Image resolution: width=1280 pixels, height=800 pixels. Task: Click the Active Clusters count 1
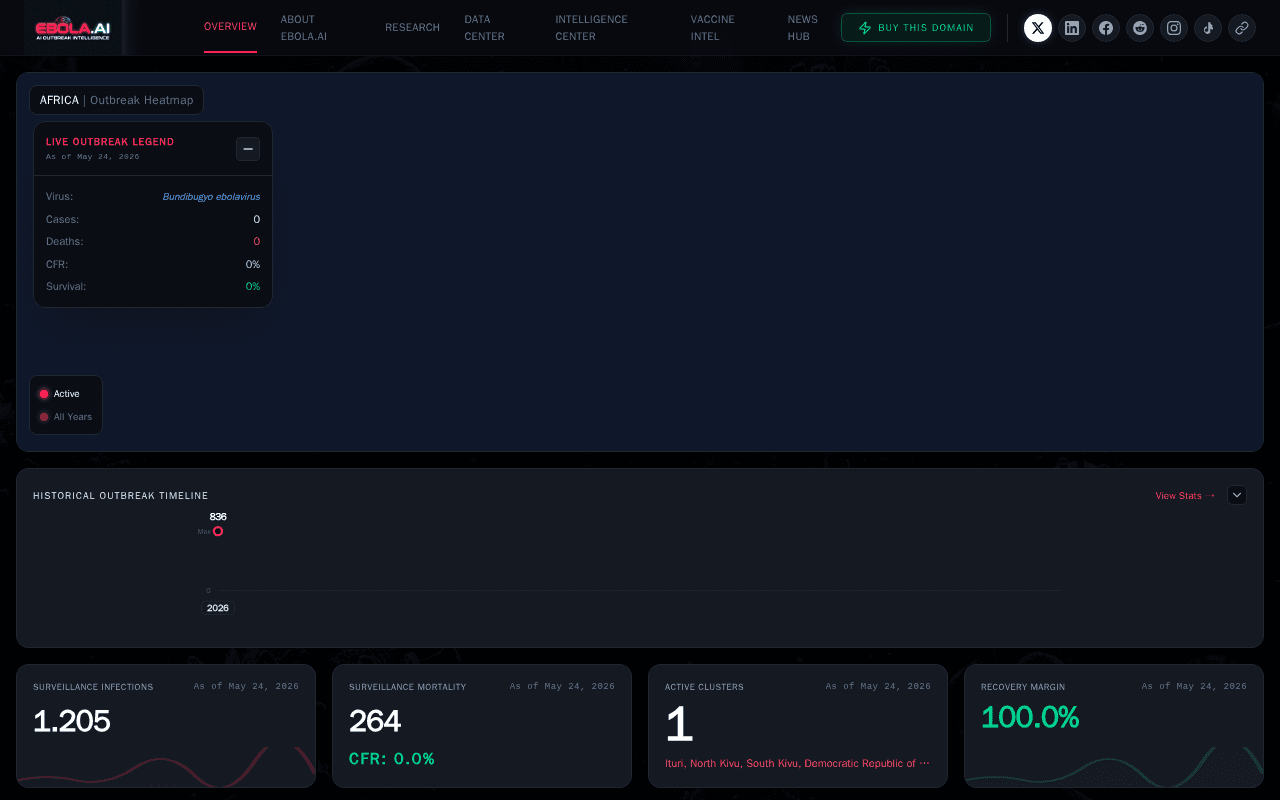pos(679,725)
